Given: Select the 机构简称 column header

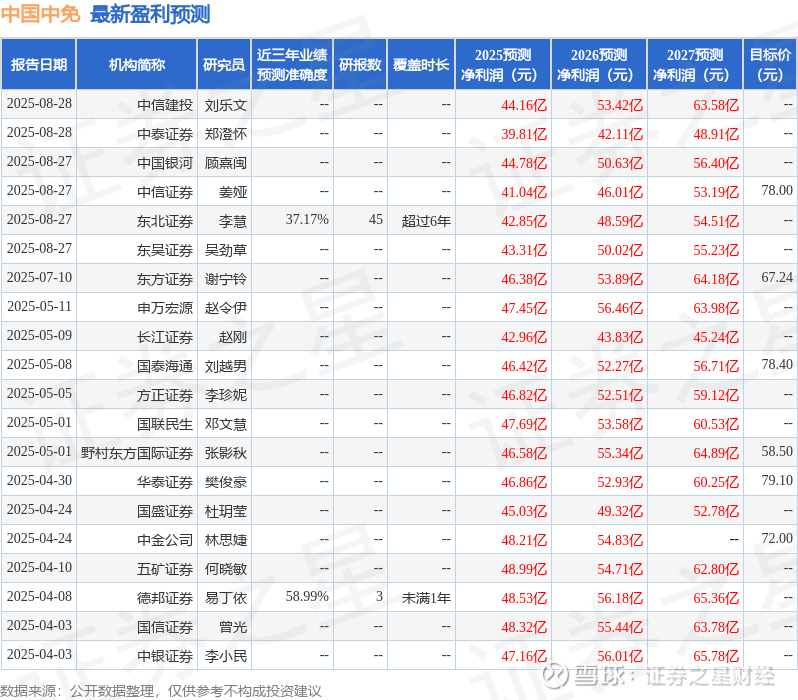Looking at the screenshot, I should [x=137, y=65].
